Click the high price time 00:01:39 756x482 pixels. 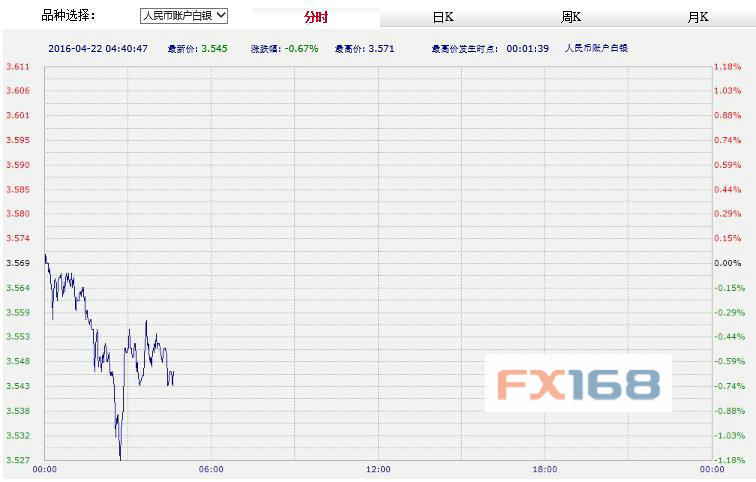pyautogui.click(x=526, y=47)
